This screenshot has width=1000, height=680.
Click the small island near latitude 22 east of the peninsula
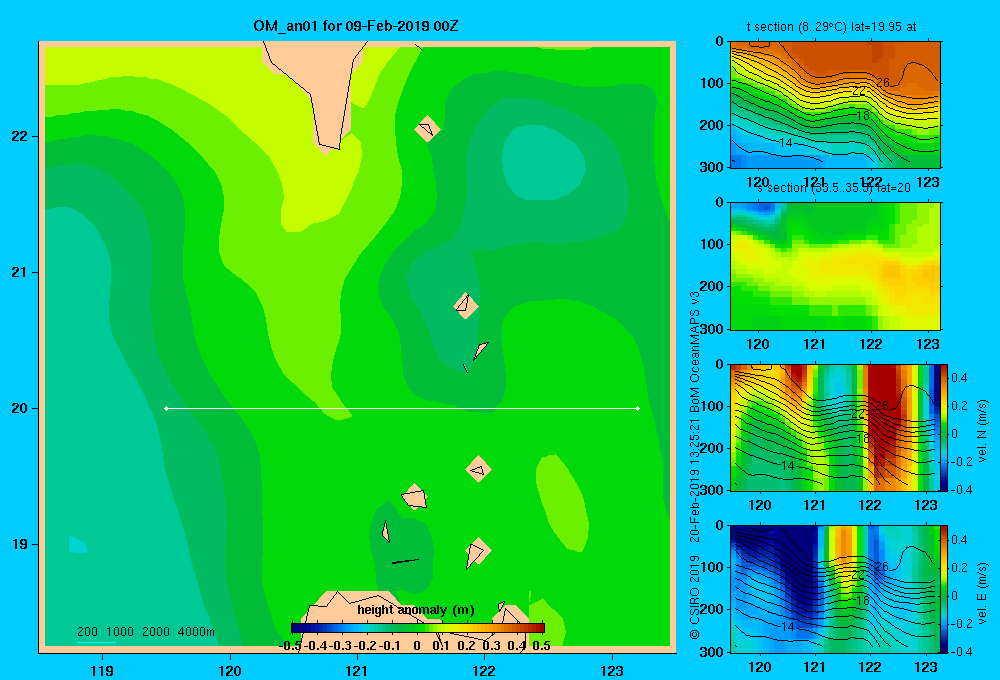tap(427, 129)
